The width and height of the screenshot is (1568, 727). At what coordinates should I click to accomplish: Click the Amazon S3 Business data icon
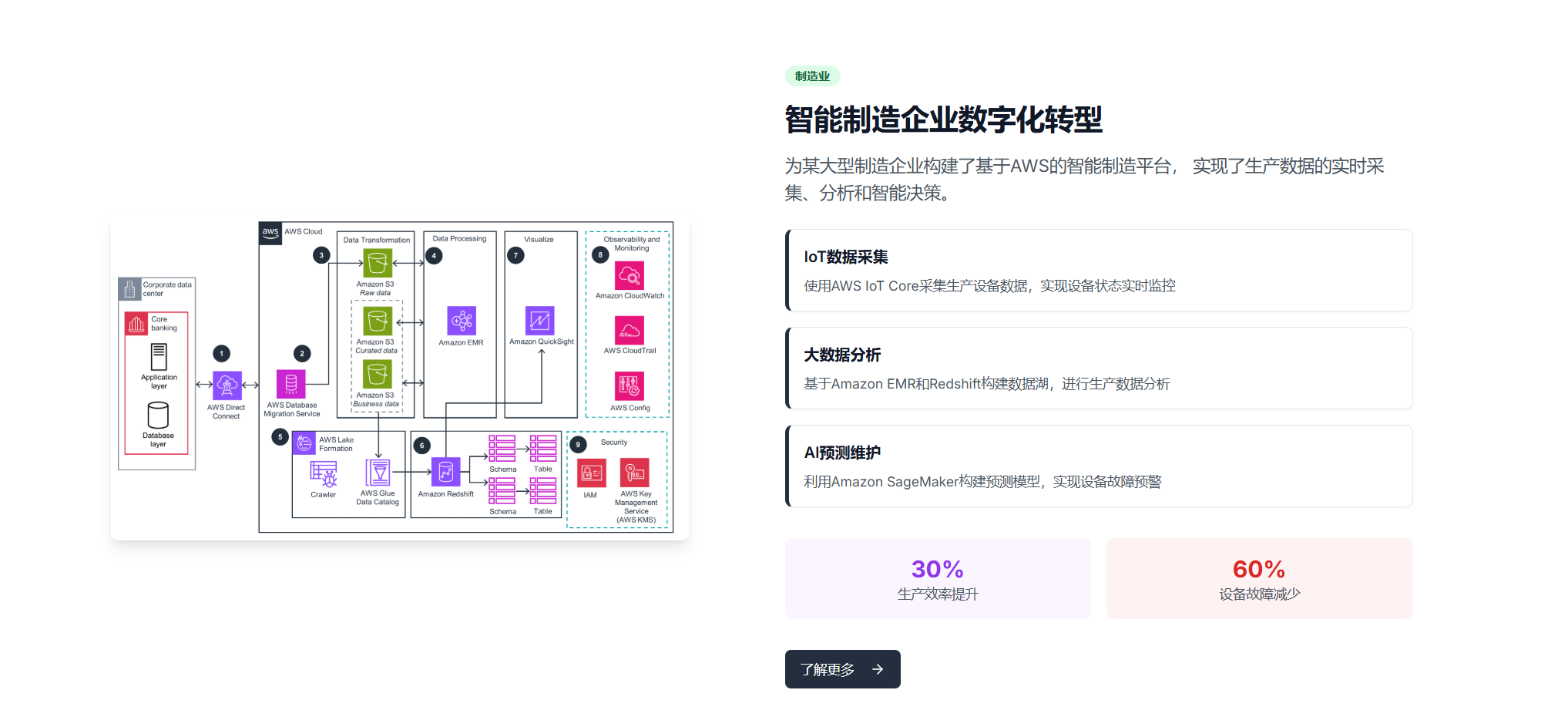pyautogui.click(x=378, y=374)
